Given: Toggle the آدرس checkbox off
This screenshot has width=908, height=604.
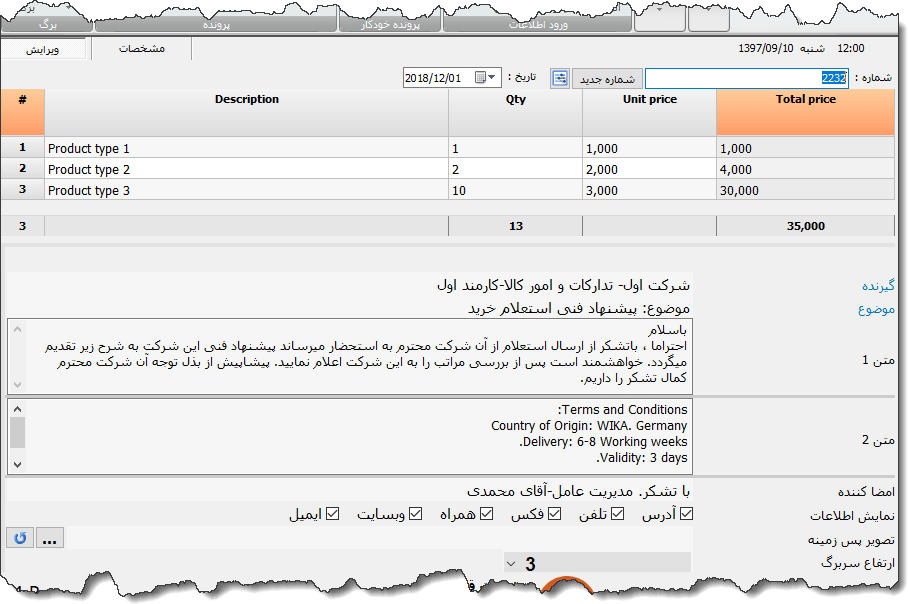Looking at the screenshot, I should (686, 513).
